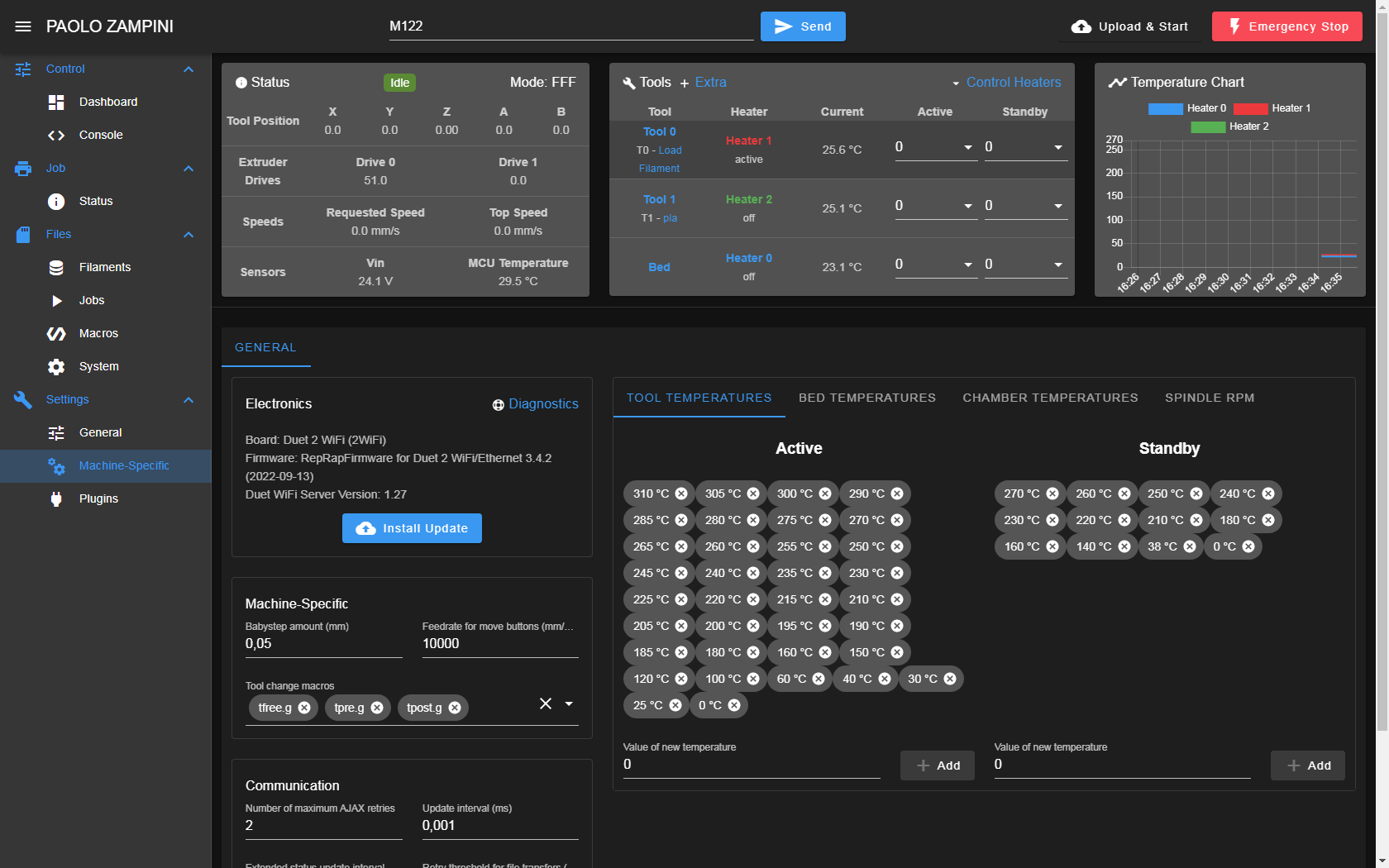1389x868 pixels.
Task: Open Bed standby temperature dropdown
Action: pyautogui.click(x=1058, y=265)
